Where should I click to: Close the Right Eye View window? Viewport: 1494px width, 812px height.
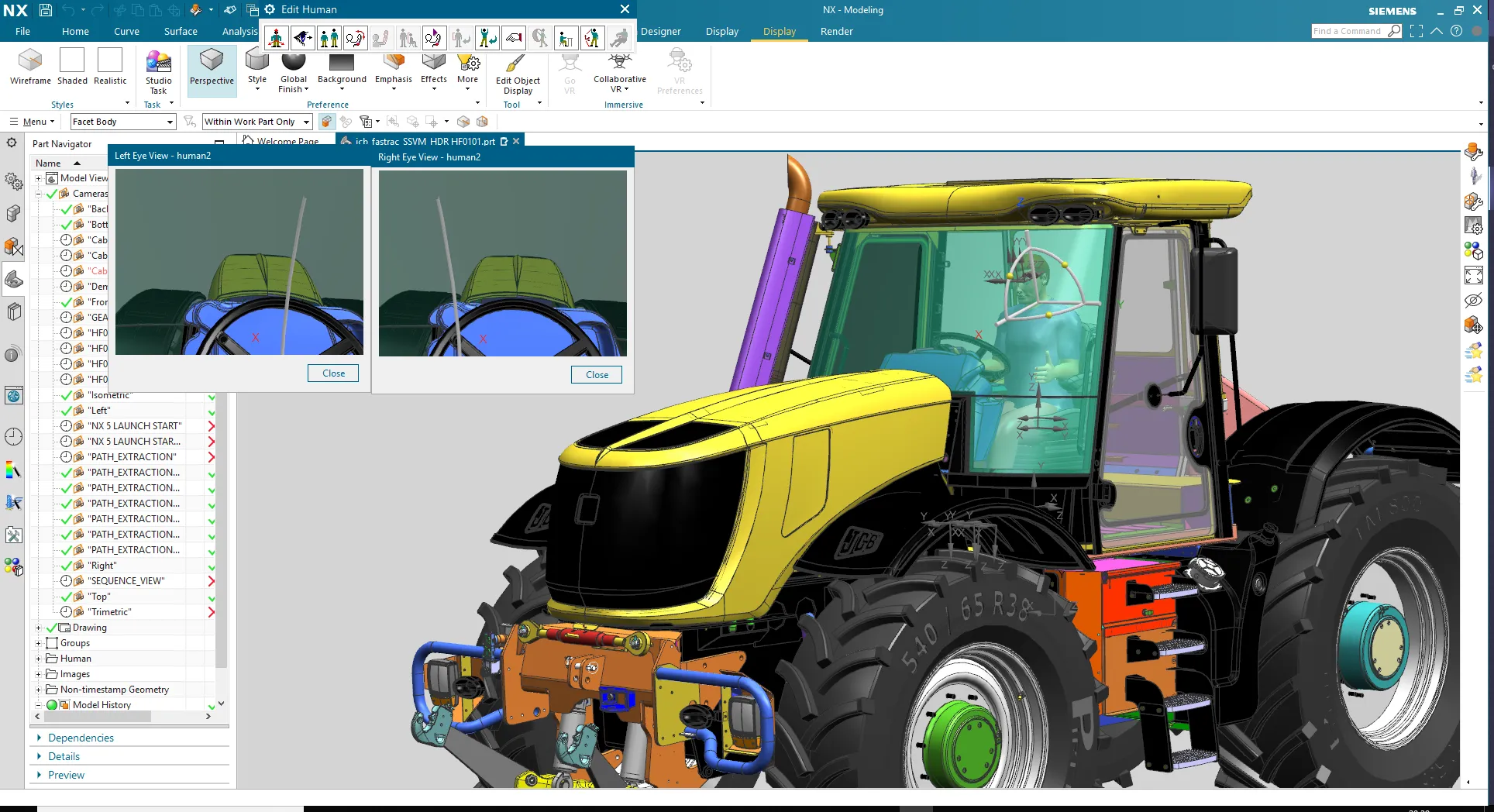[x=597, y=375]
